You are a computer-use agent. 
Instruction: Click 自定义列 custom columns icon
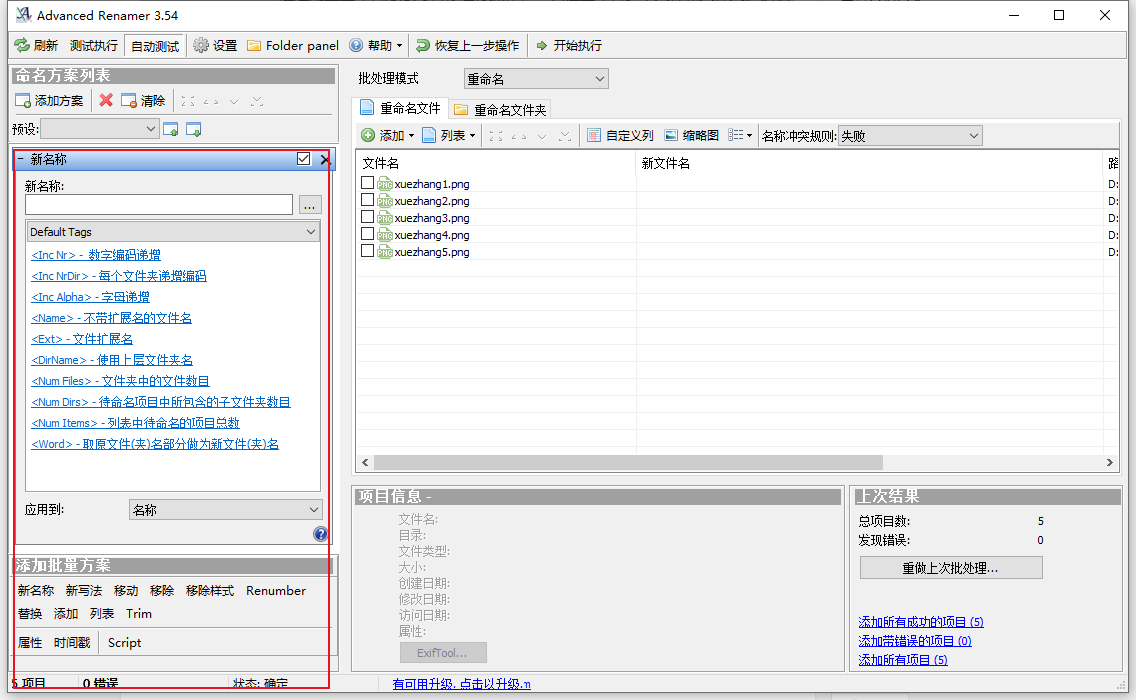(x=594, y=136)
